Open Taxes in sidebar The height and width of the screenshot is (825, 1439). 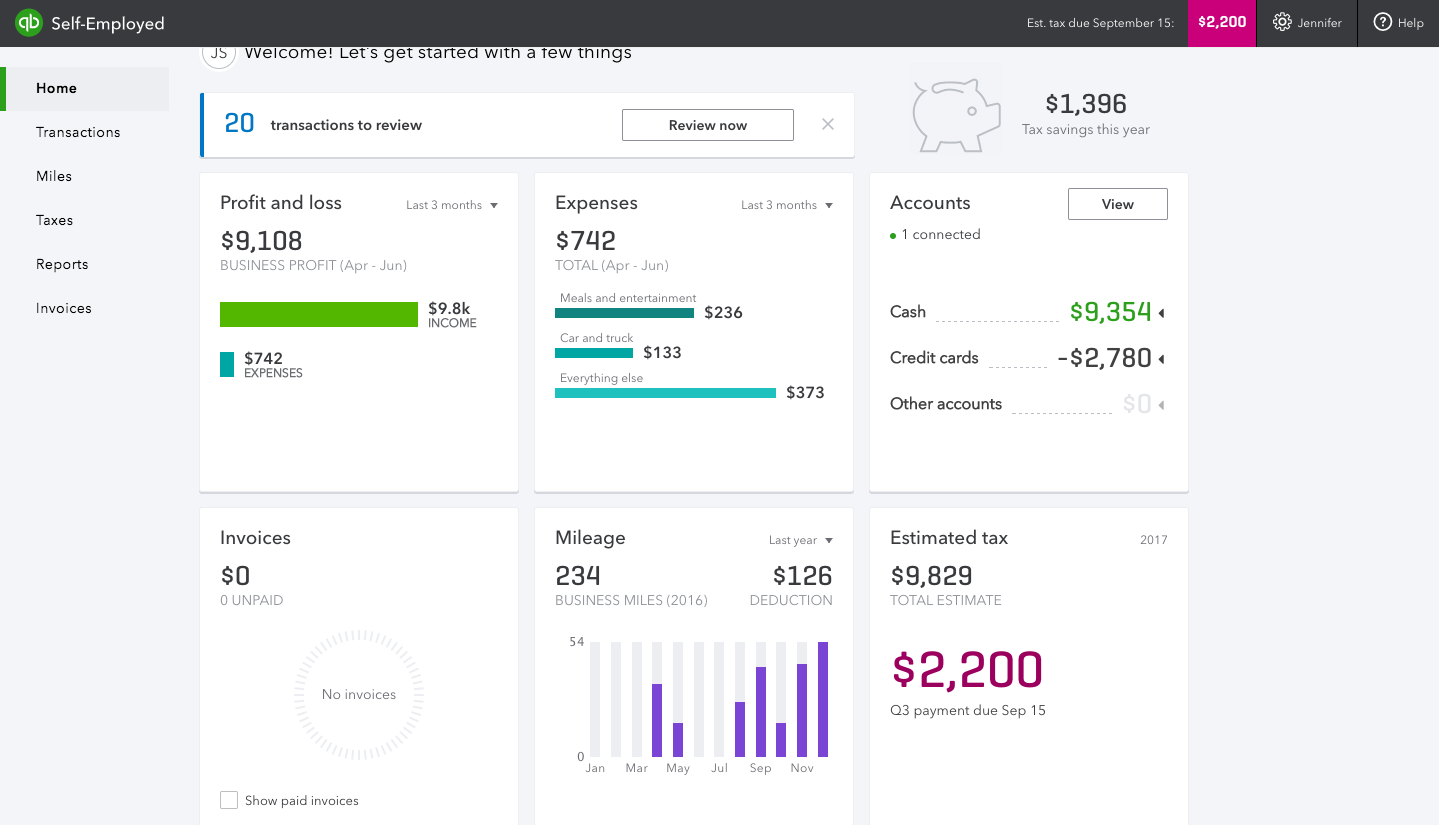(55, 220)
